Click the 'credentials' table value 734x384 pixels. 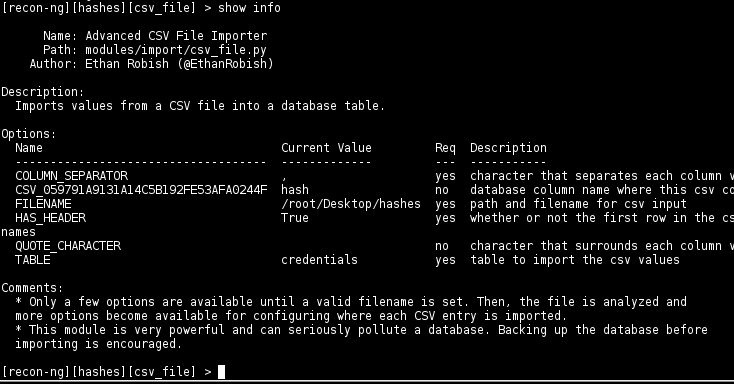pyautogui.click(x=319, y=260)
